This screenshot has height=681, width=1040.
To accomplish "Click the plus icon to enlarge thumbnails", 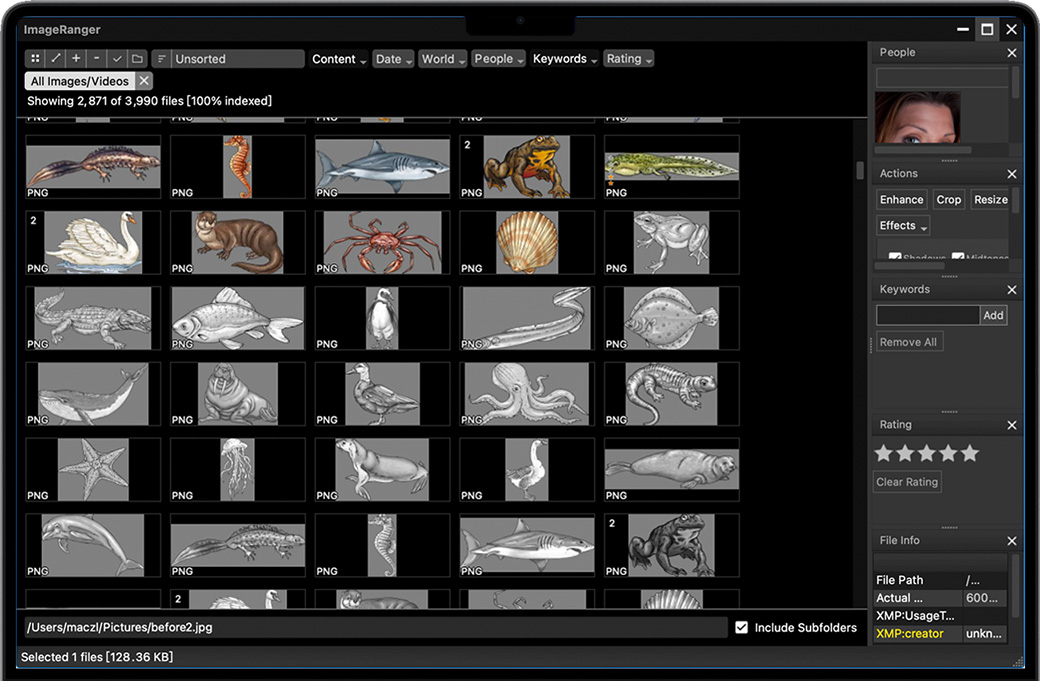I will pos(76,59).
